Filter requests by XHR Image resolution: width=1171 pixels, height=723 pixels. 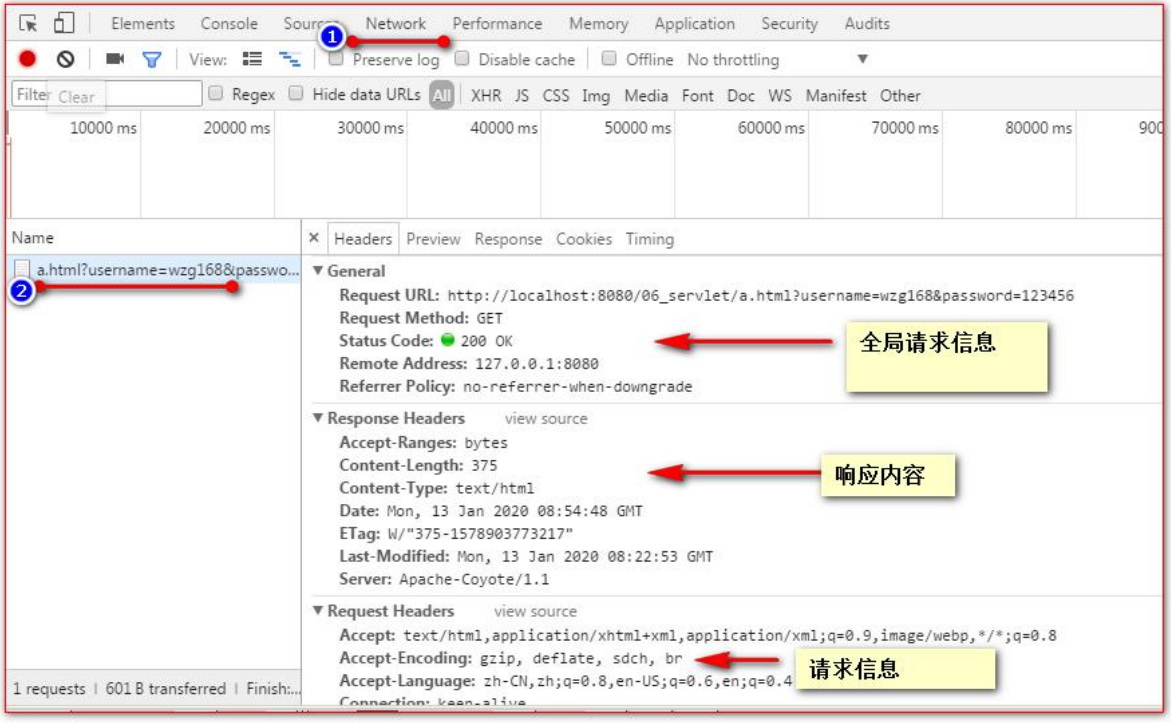(486, 96)
